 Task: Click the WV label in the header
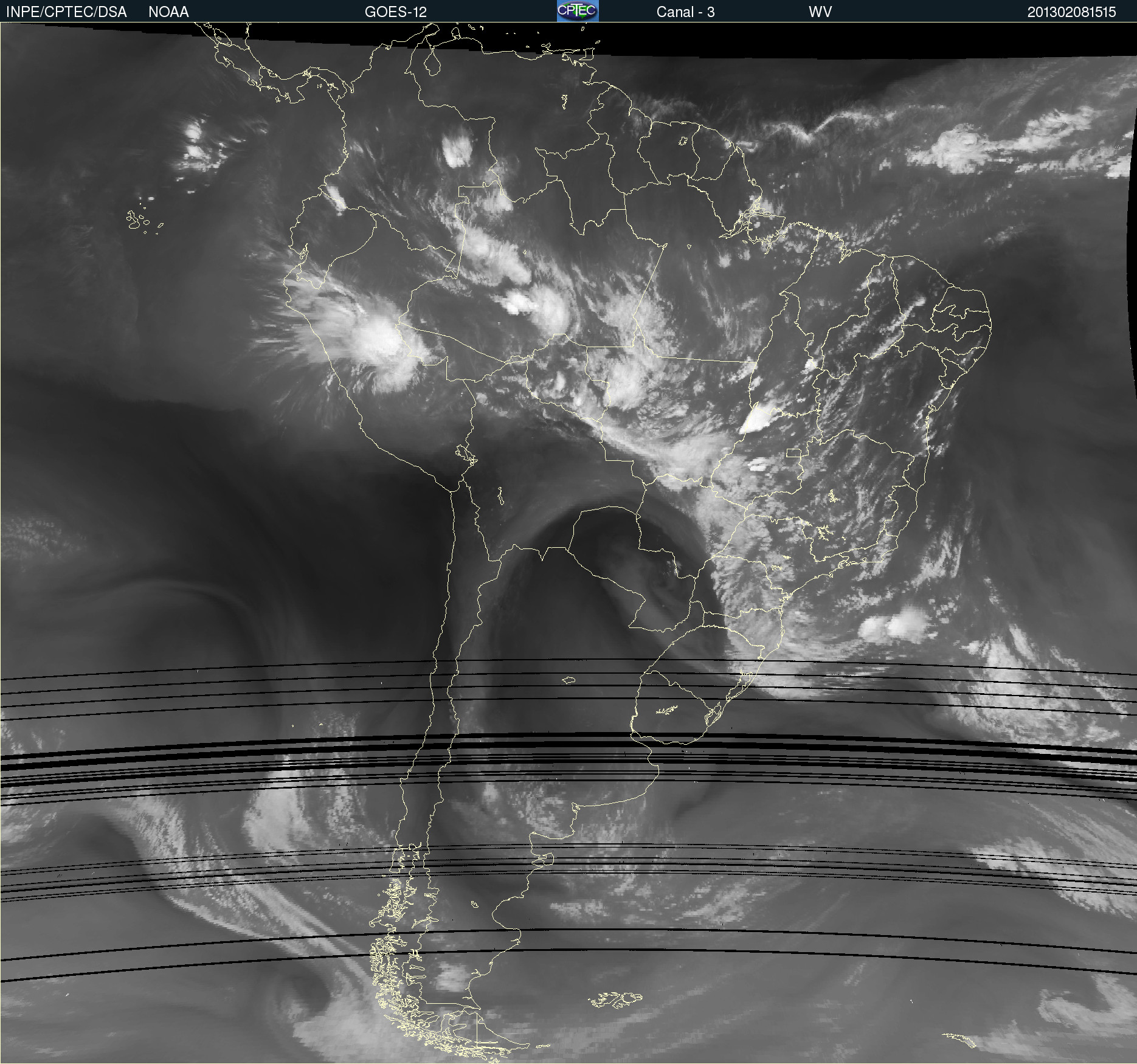pos(820,12)
